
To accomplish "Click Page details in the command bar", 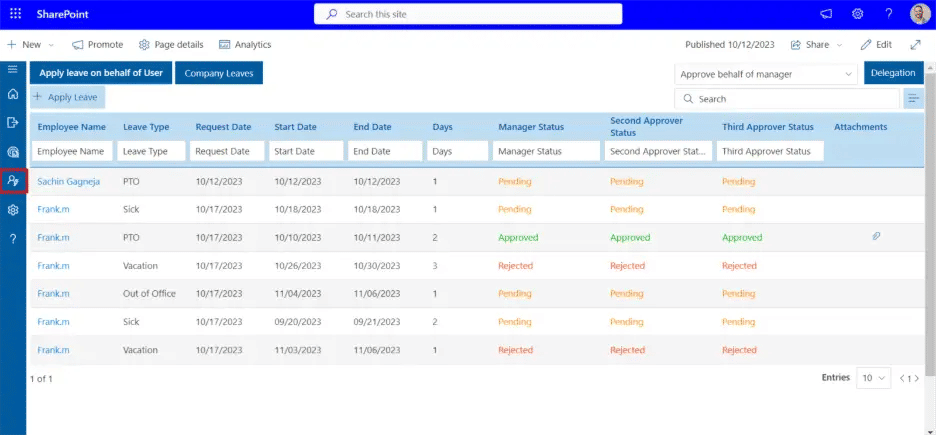I will click(x=172, y=45).
